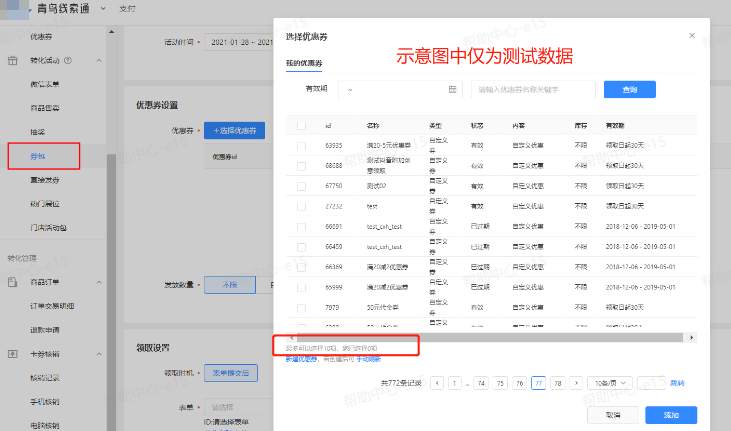Select the 我的优惠券 tab

[304, 63]
